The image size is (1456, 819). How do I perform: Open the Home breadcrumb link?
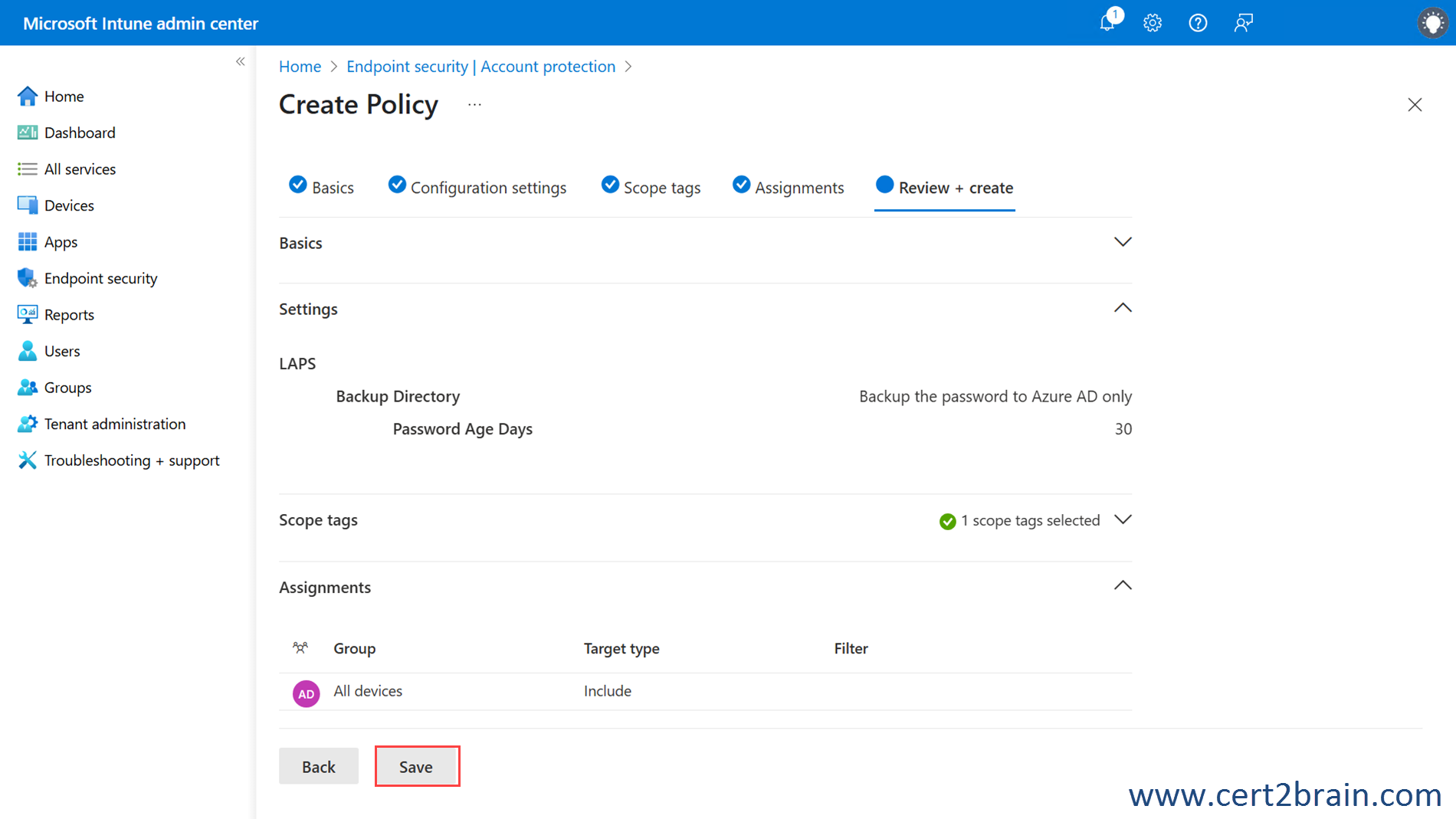tap(300, 67)
